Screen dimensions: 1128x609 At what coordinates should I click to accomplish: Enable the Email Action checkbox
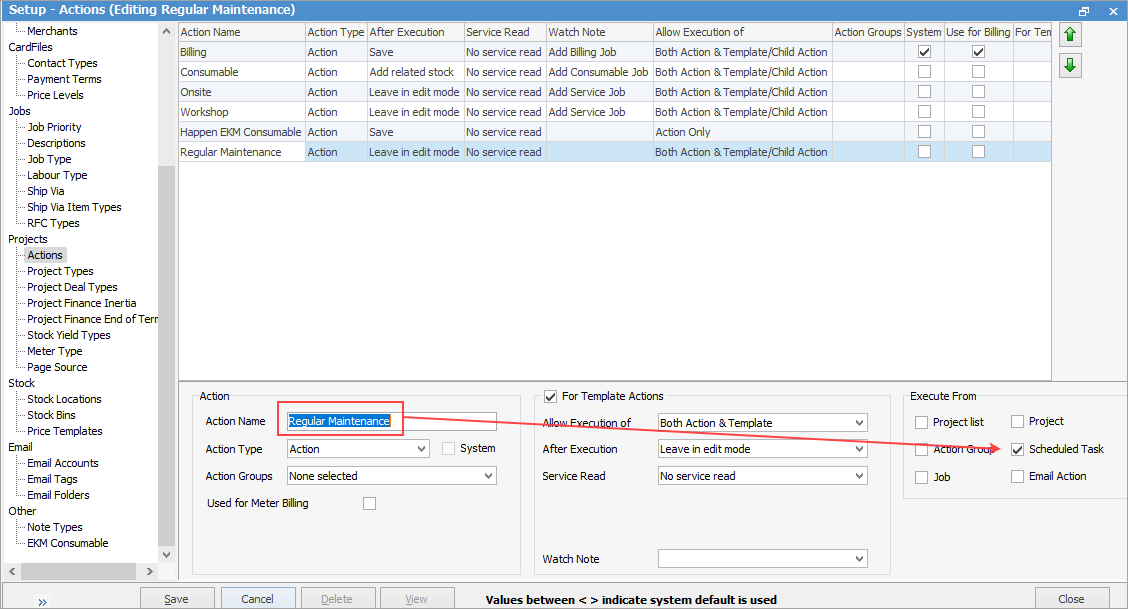click(x=1018, y=477)
